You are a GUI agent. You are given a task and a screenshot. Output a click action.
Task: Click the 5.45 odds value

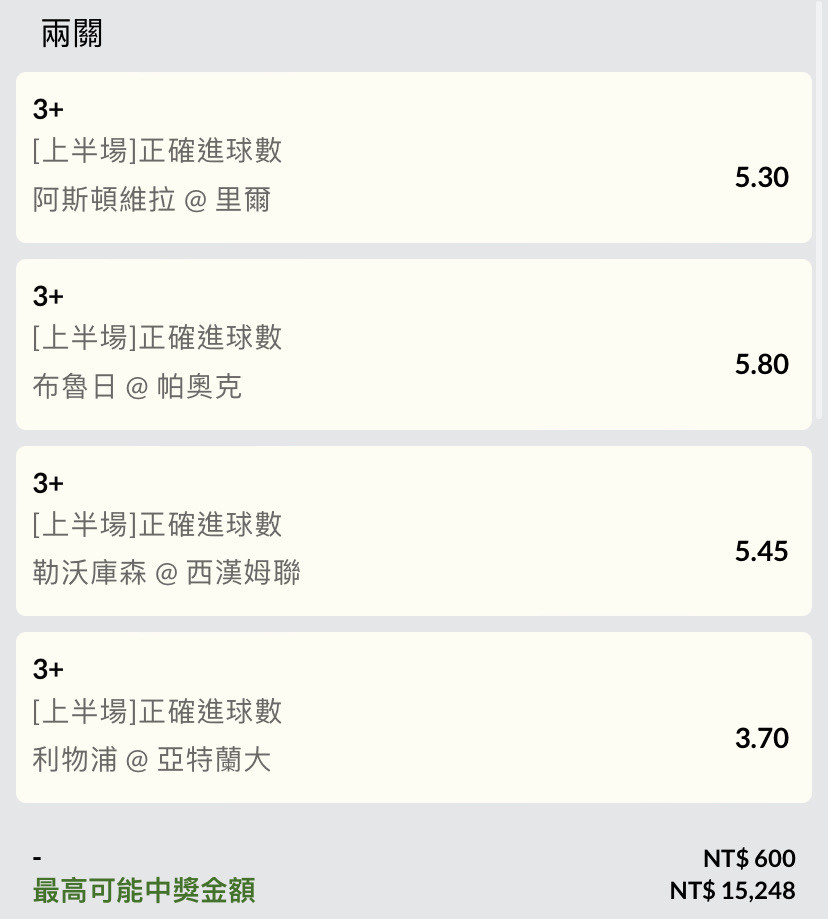click(762, 551)
